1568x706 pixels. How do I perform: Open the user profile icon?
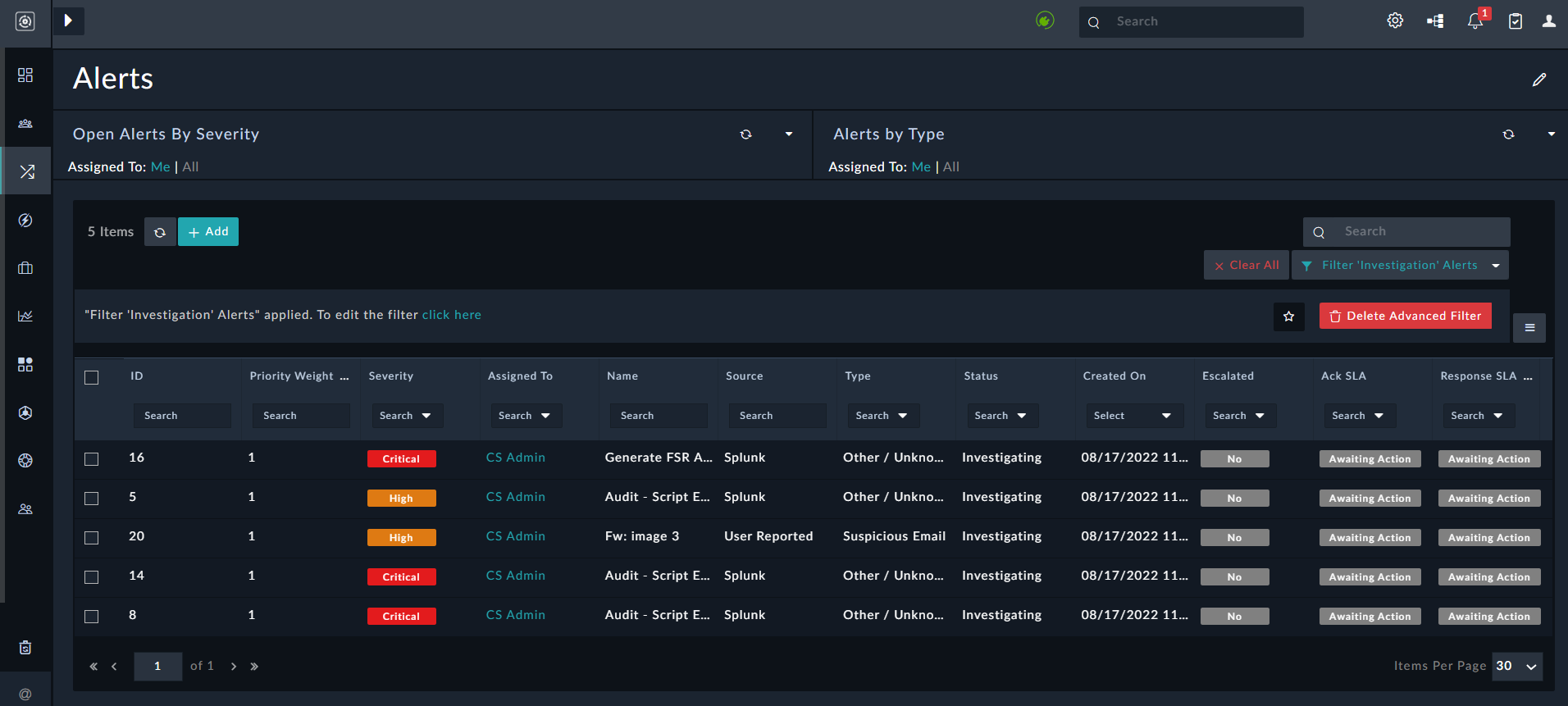(x=1548, y=21)
